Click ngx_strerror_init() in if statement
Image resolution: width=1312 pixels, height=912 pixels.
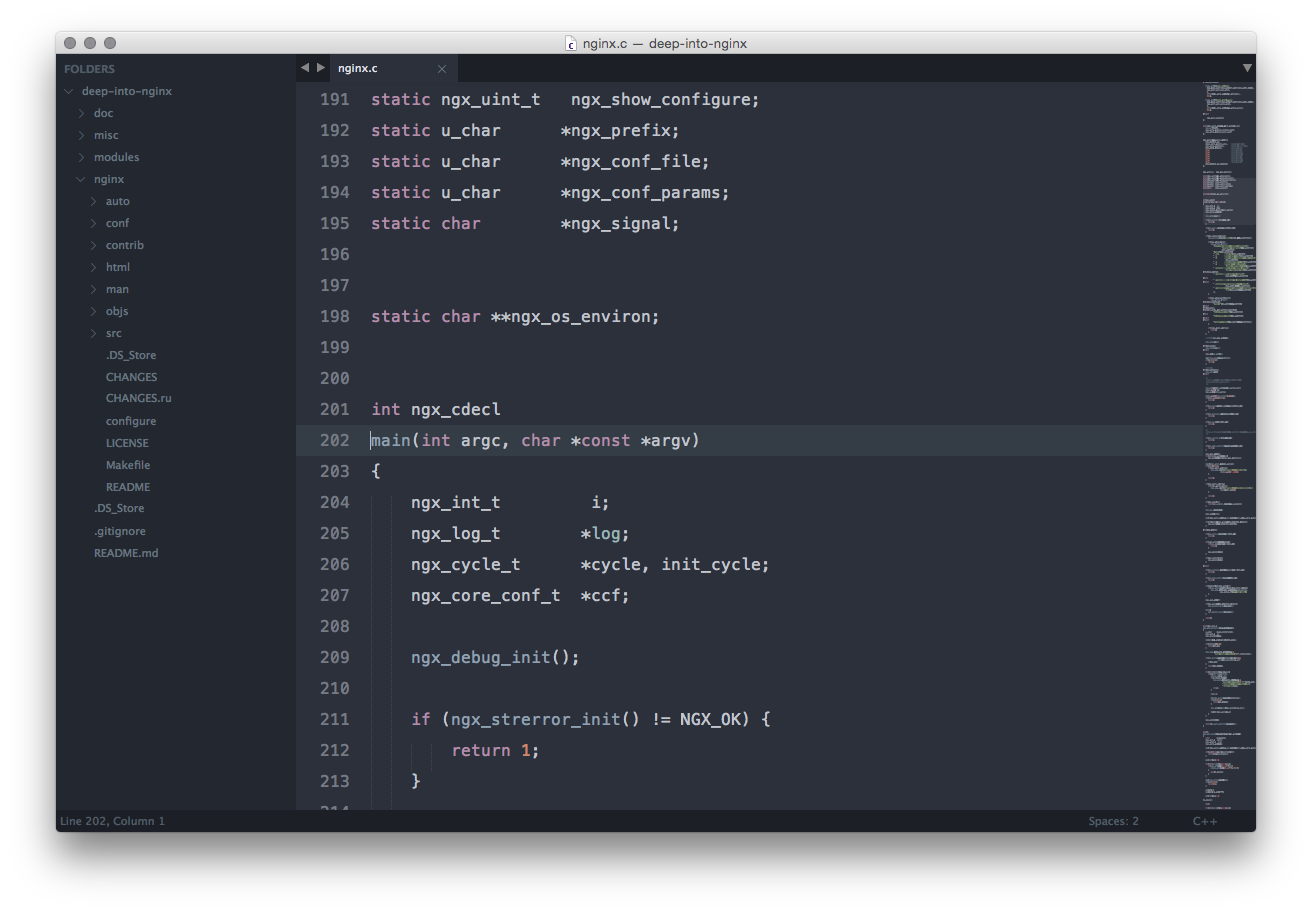(545, 719)
